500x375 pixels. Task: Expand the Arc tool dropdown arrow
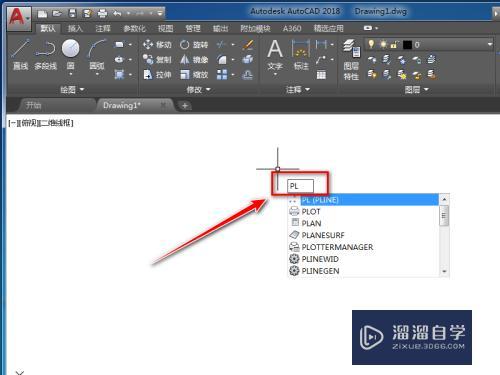97,74
